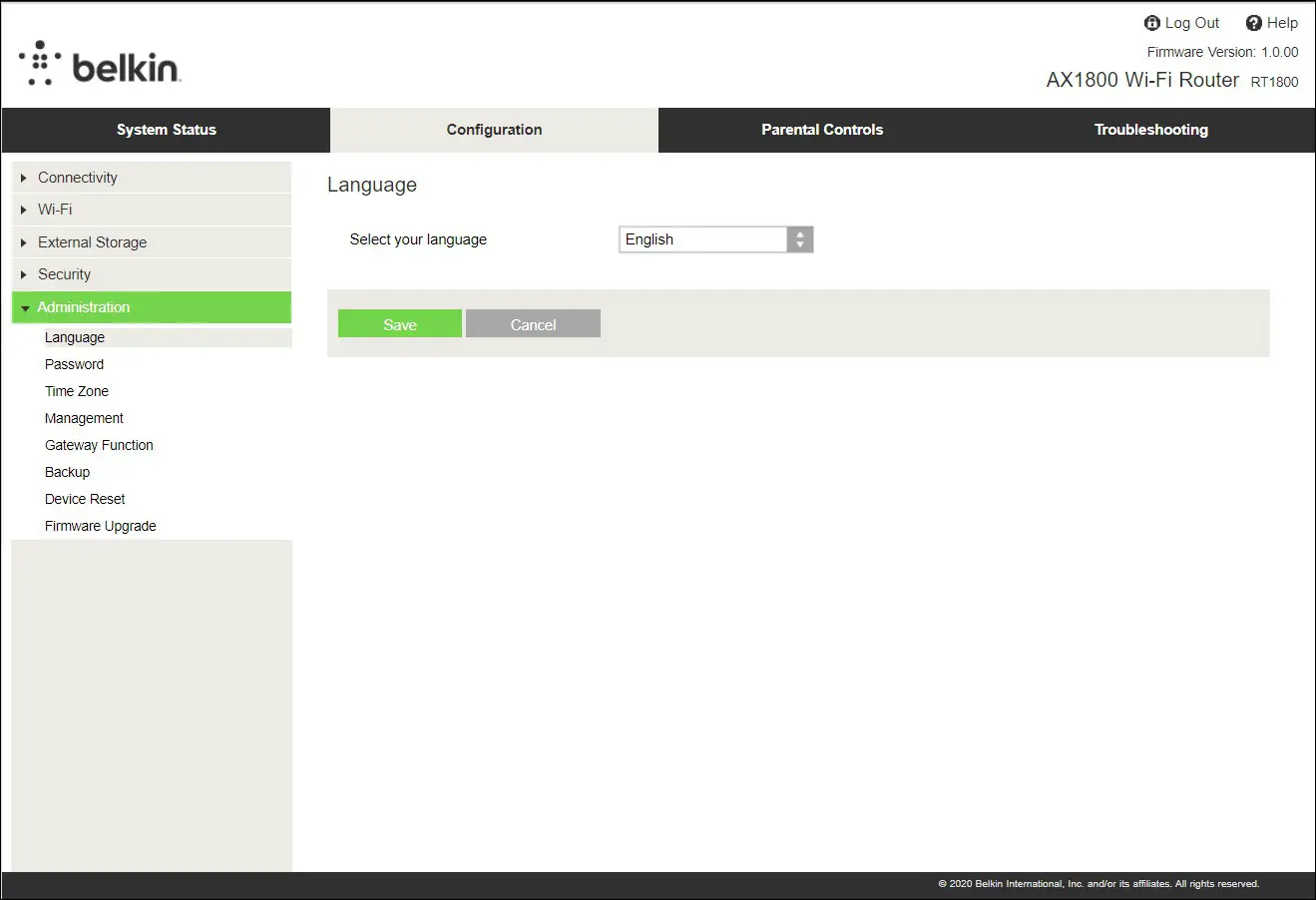Cancel the language change
This screenshot has width=1316, height=900.
pyautogui.click(x=533, y=324)
